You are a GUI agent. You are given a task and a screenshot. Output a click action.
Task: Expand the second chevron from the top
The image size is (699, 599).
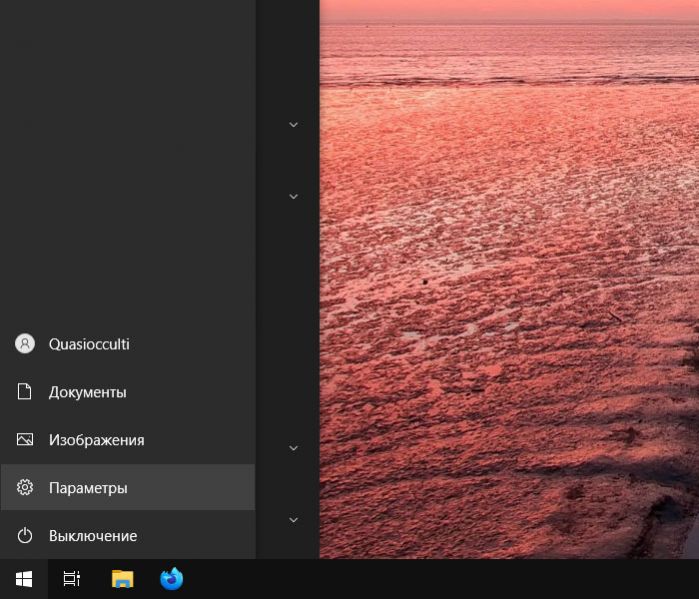click(293, 197)
